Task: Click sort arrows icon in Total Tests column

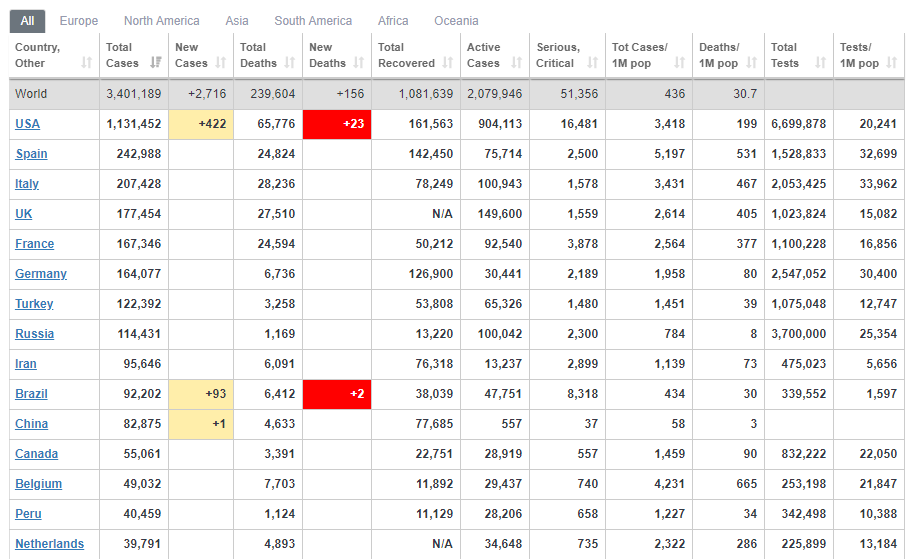Action: [x=821, y=63]
